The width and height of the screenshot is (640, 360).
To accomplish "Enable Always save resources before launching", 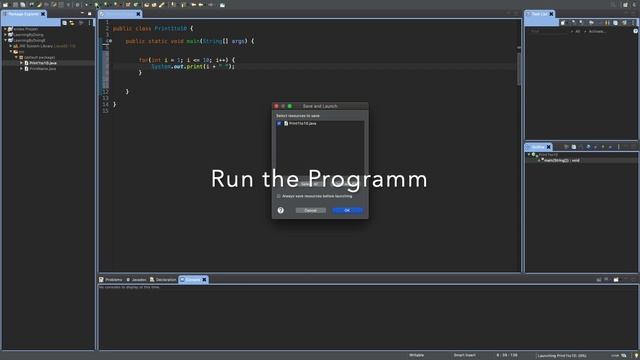I will tap(279, 196).
